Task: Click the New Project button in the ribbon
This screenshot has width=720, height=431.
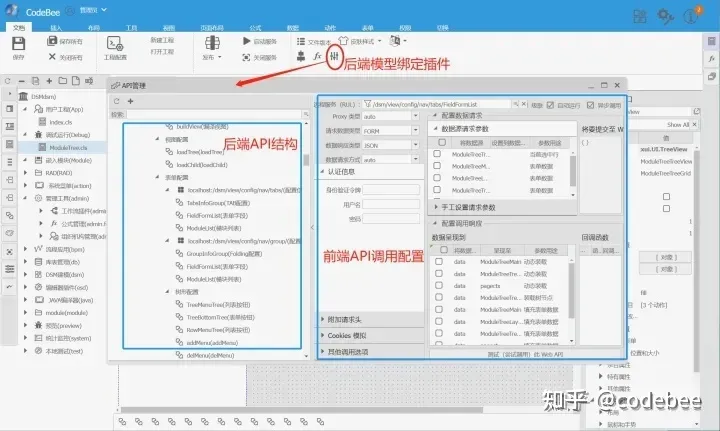Action: coord(162,40)
